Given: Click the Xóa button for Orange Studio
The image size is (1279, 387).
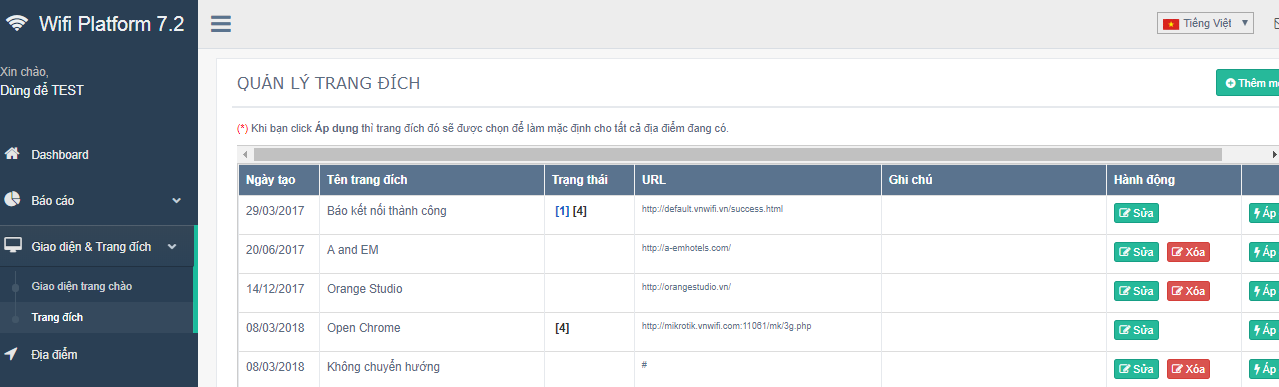Looking at the screenshot, I should [1188, 291].
